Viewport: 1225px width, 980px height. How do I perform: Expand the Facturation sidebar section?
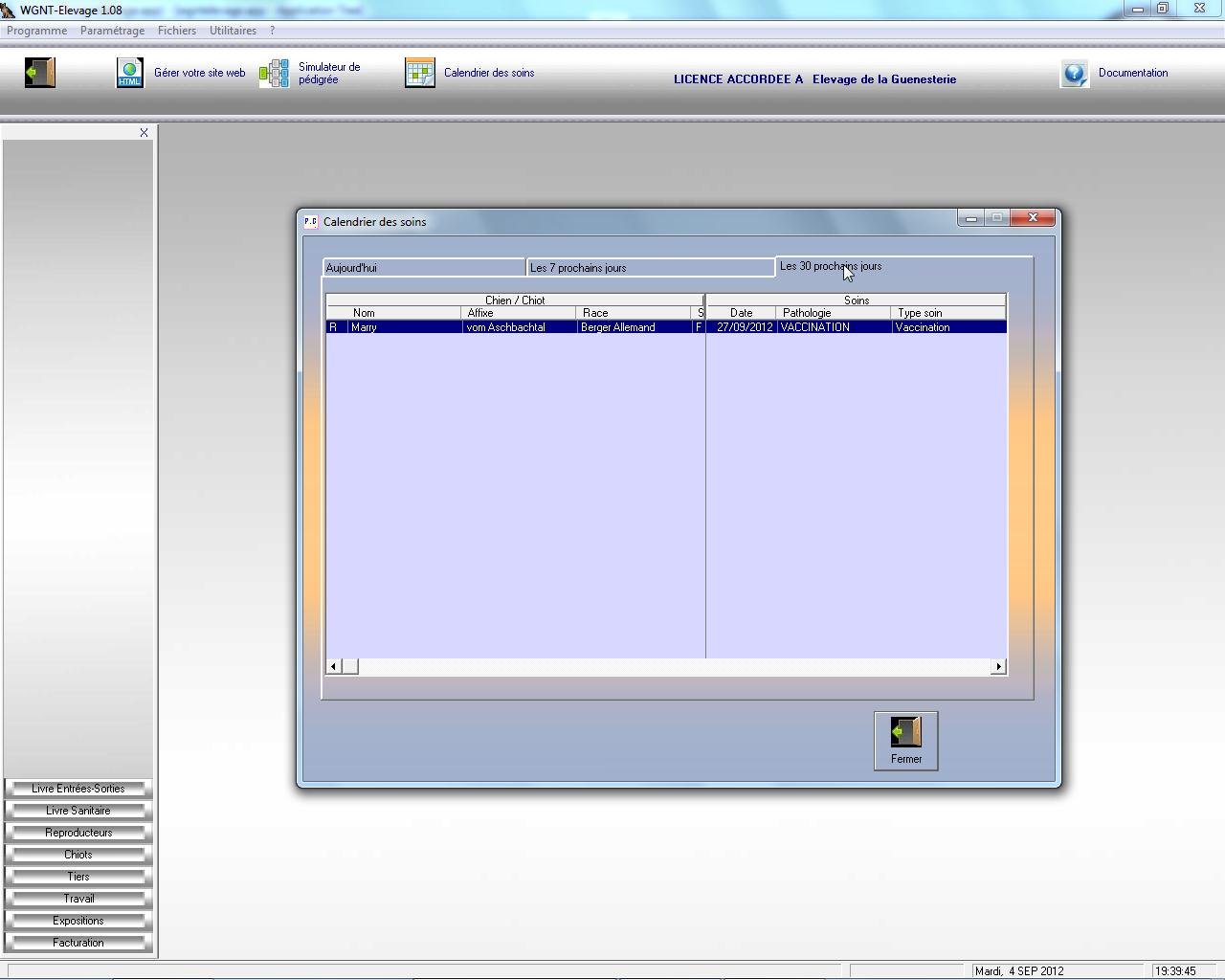click(78, 943)
